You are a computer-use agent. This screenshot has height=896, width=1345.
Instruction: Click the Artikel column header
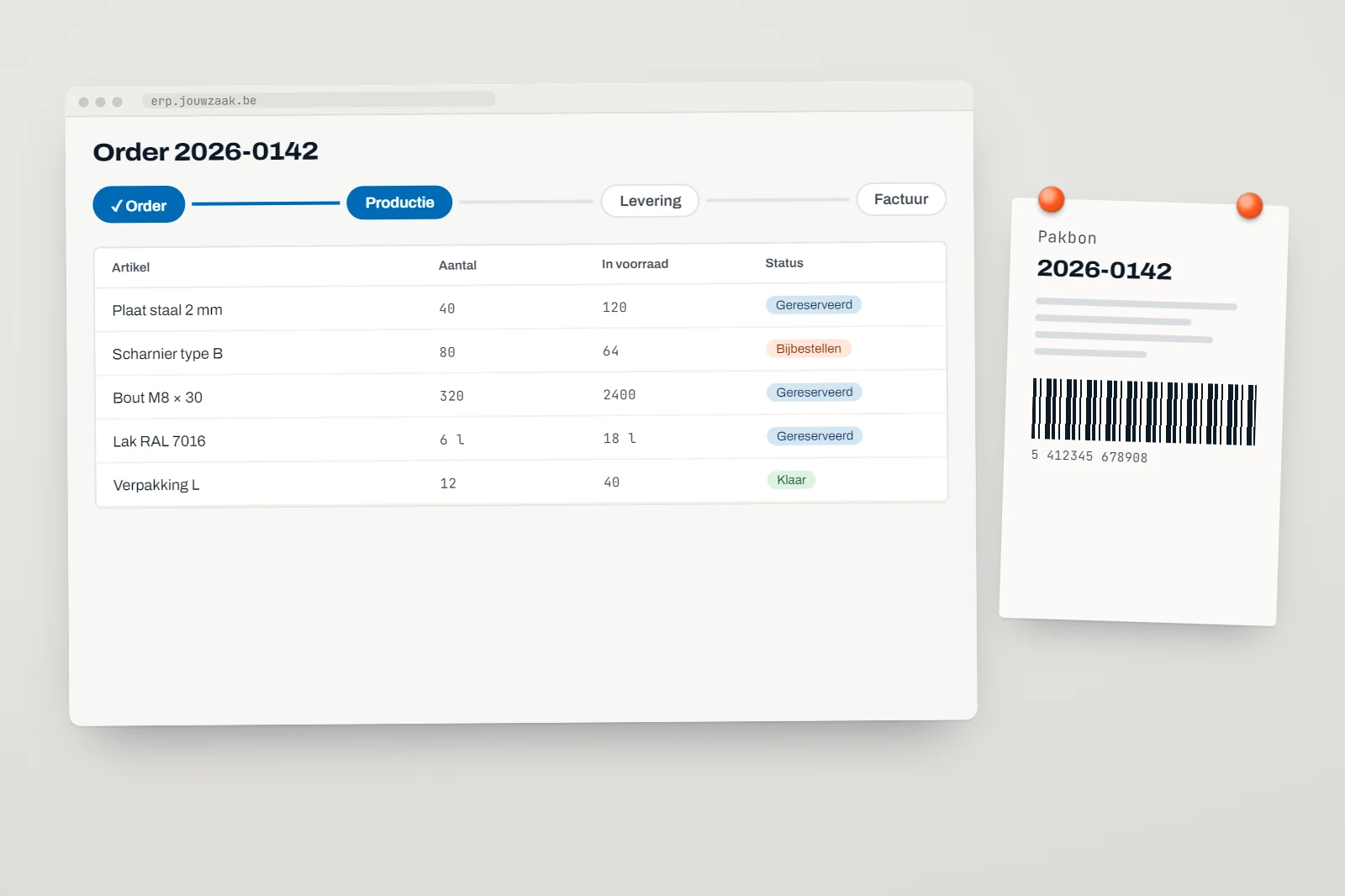pyautogui.click(x=131, y=267)
